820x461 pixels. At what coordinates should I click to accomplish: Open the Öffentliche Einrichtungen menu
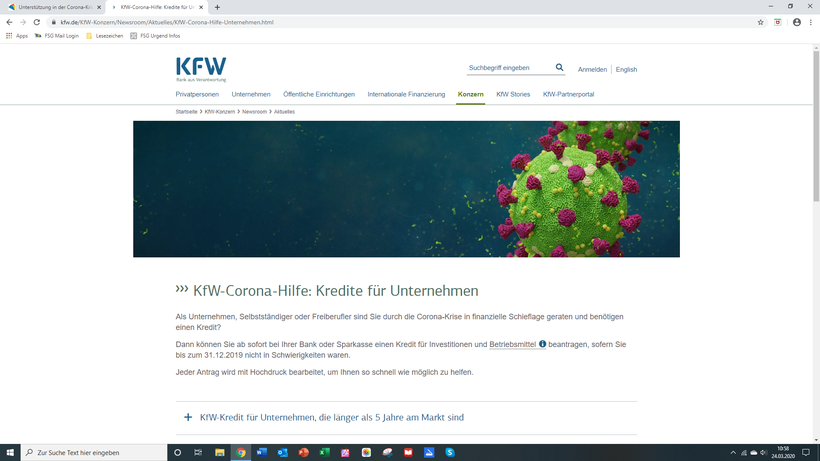tap(319, 95)
